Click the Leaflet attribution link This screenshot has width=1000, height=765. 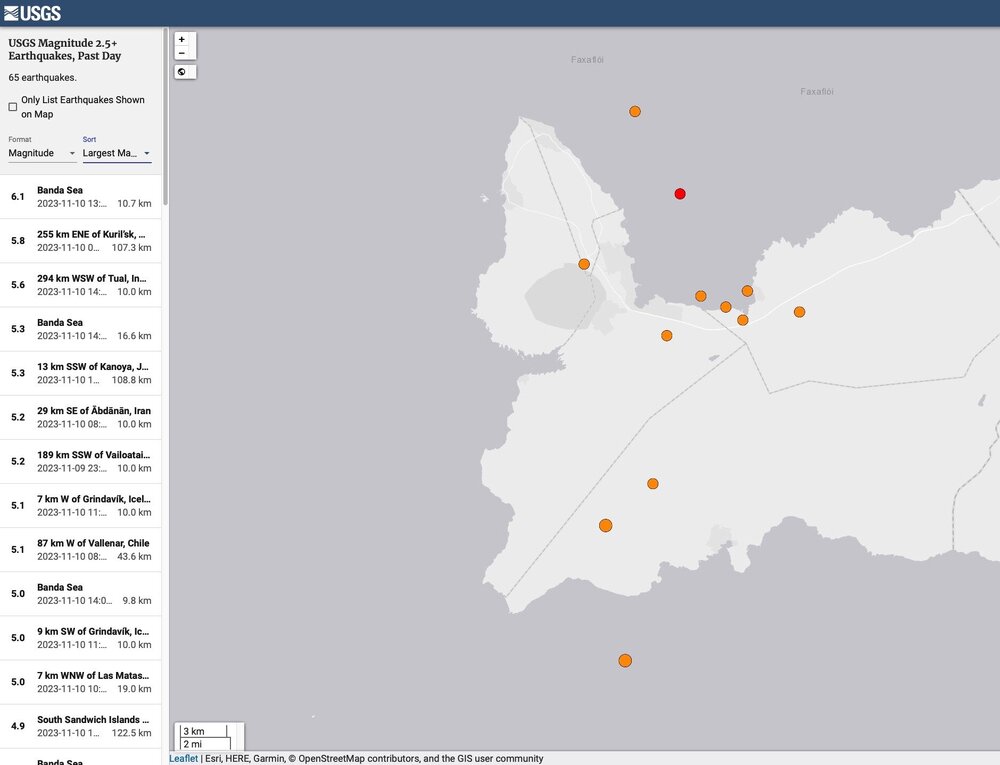[183, 758]
